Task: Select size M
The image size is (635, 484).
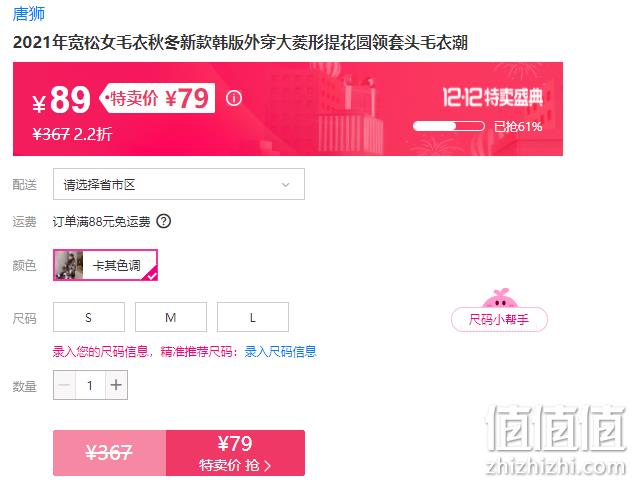Action: [171, 317]
